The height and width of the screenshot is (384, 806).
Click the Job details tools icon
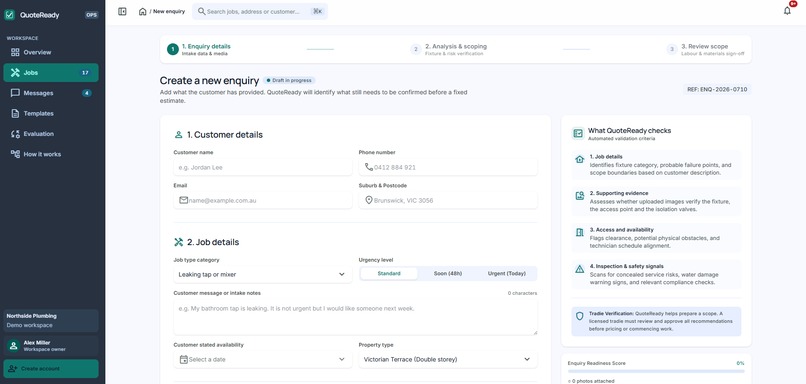pyautogui.click(x=178, y=242)
